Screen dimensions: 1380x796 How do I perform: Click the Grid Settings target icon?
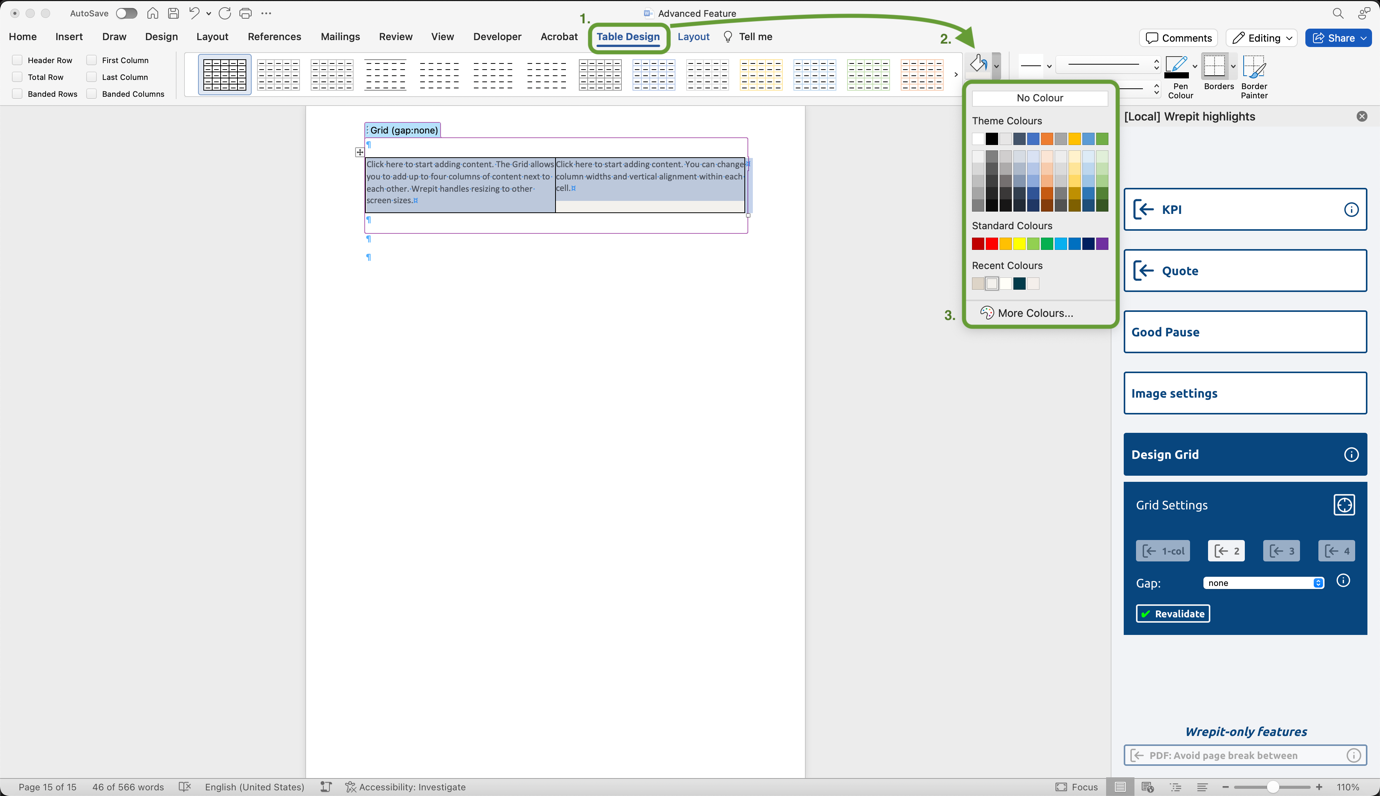click(1344, 505)
